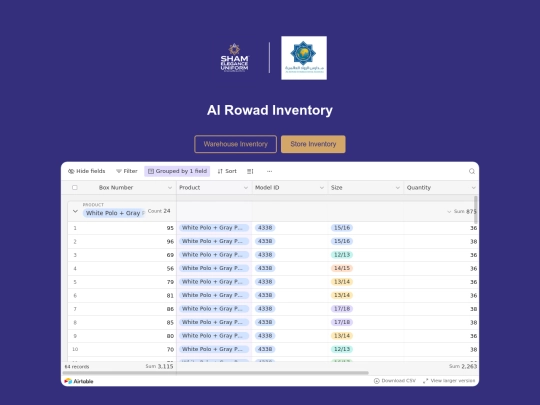The image size is (540, 405).
Task: Click size tag 12/13 in row 10
Action: coord(342,349)
